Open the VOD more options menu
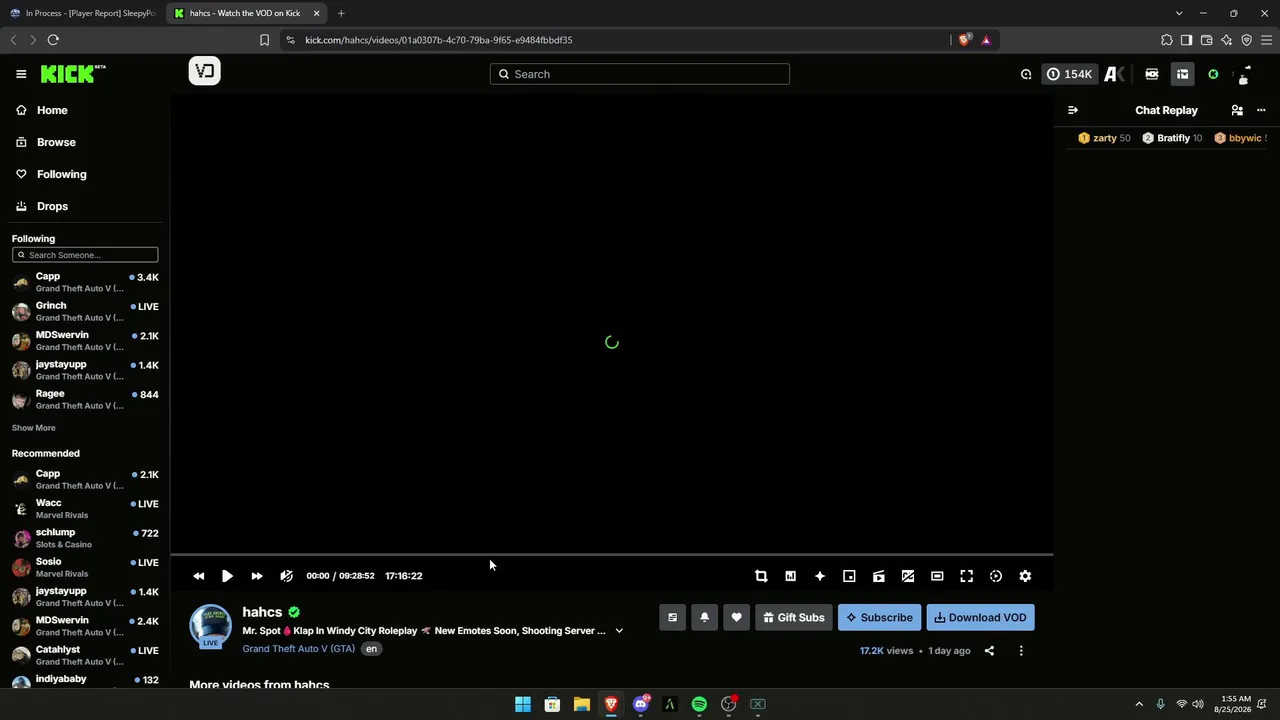Image resolution: width=1280 pixels, height=720 pixels. pos(1021,651)
